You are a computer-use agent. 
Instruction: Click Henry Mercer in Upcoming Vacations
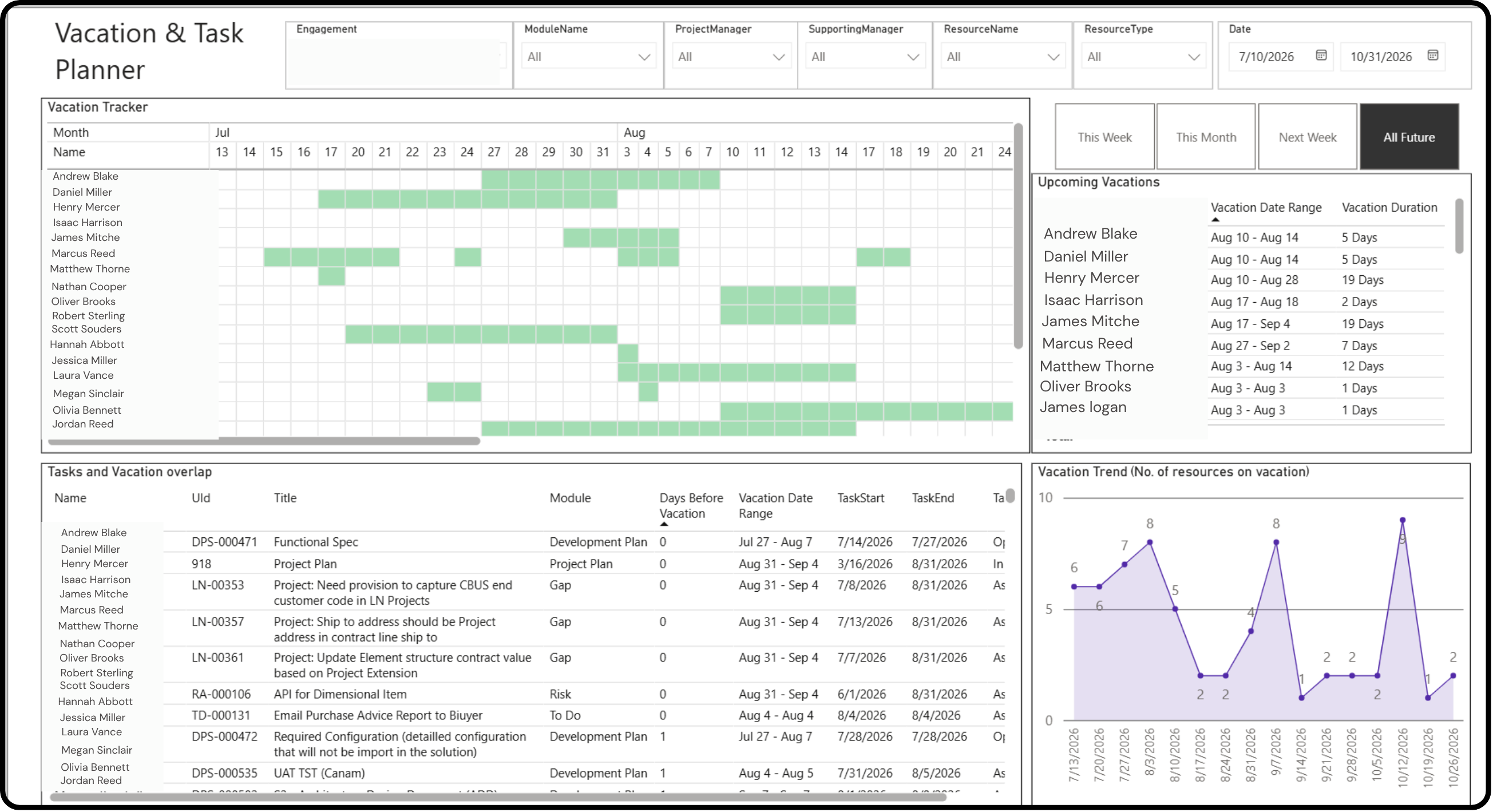pyautogui.click(x=1091, y=278)
